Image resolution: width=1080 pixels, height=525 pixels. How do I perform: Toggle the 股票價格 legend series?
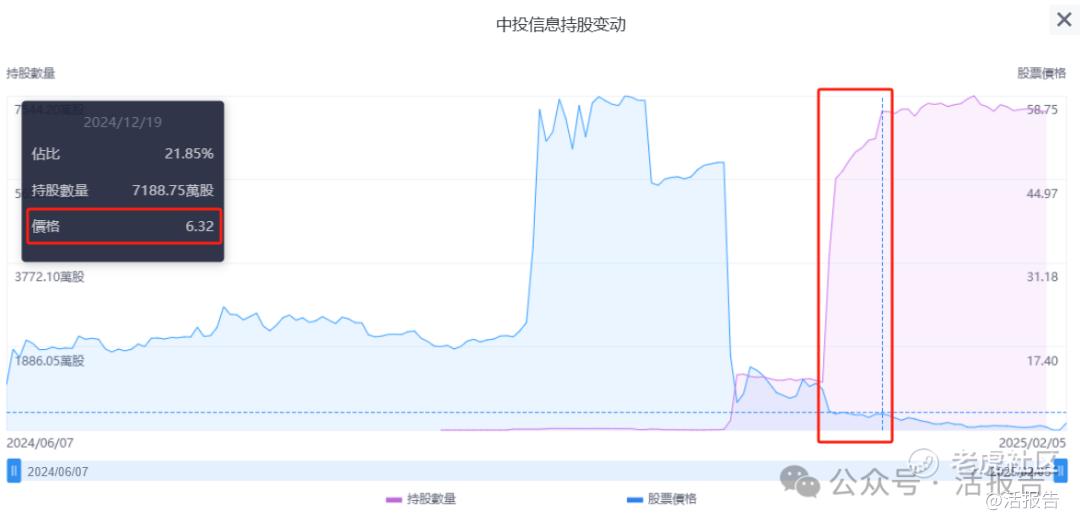point(672,499)
